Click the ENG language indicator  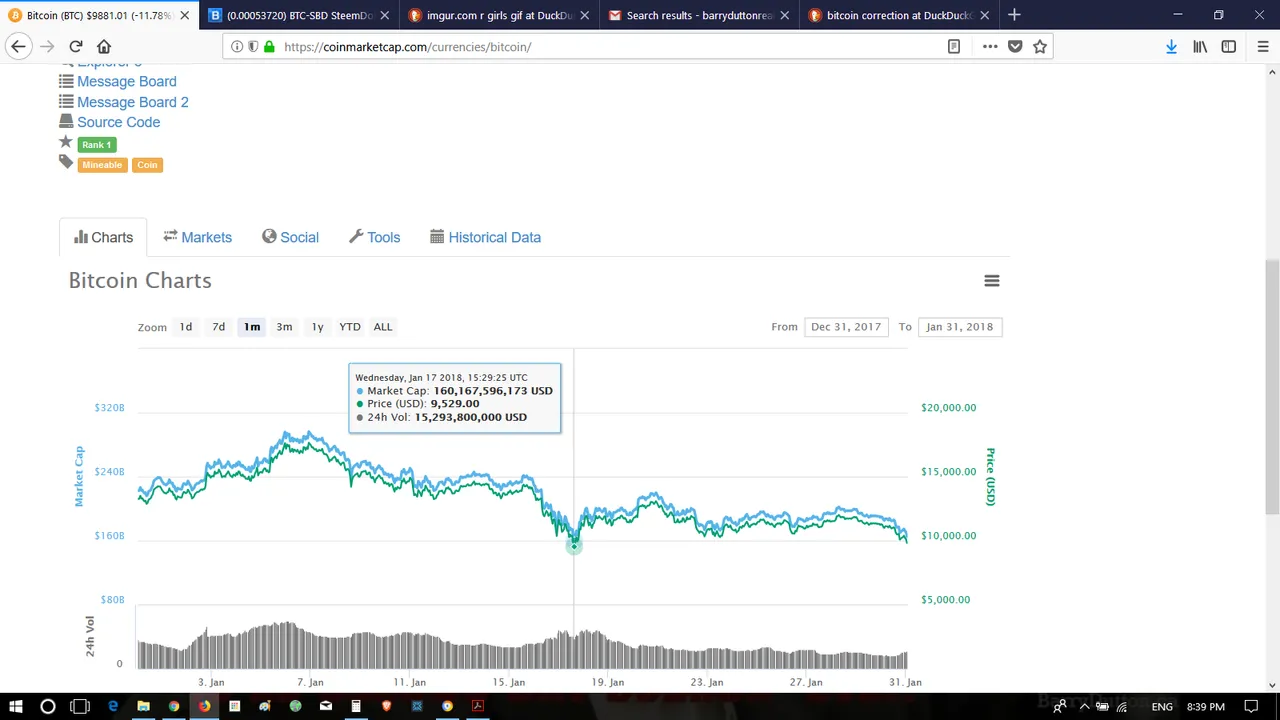(x=1162, y=706)
